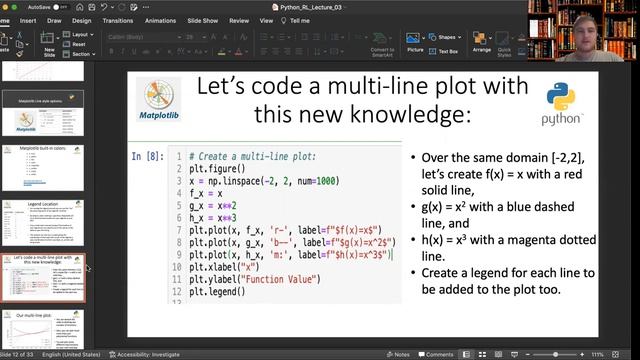Click the Home icon in title bar
Image resolution: width=640 pixels, height=360 pixels.
[80, 7]
